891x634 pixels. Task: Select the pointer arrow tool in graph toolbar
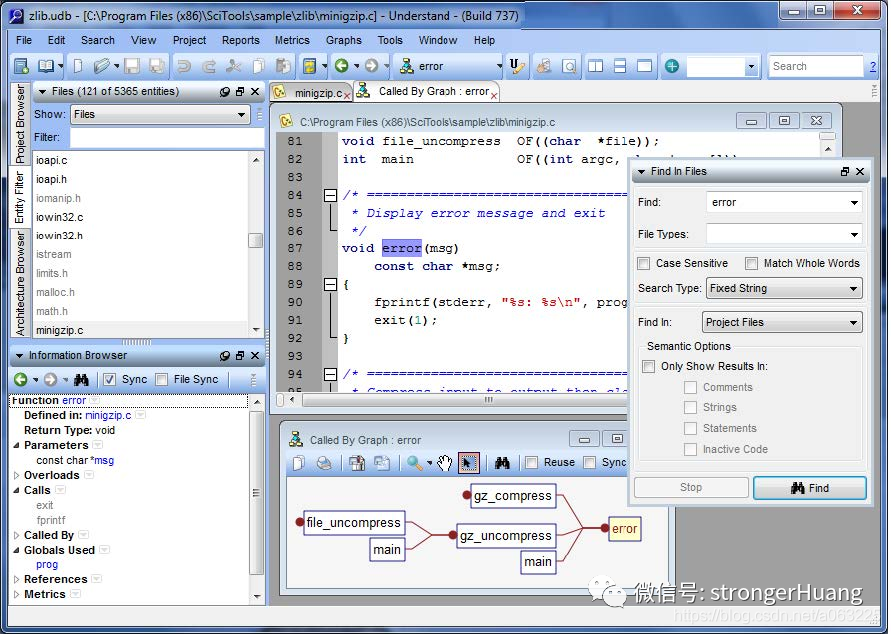point(468,463)
